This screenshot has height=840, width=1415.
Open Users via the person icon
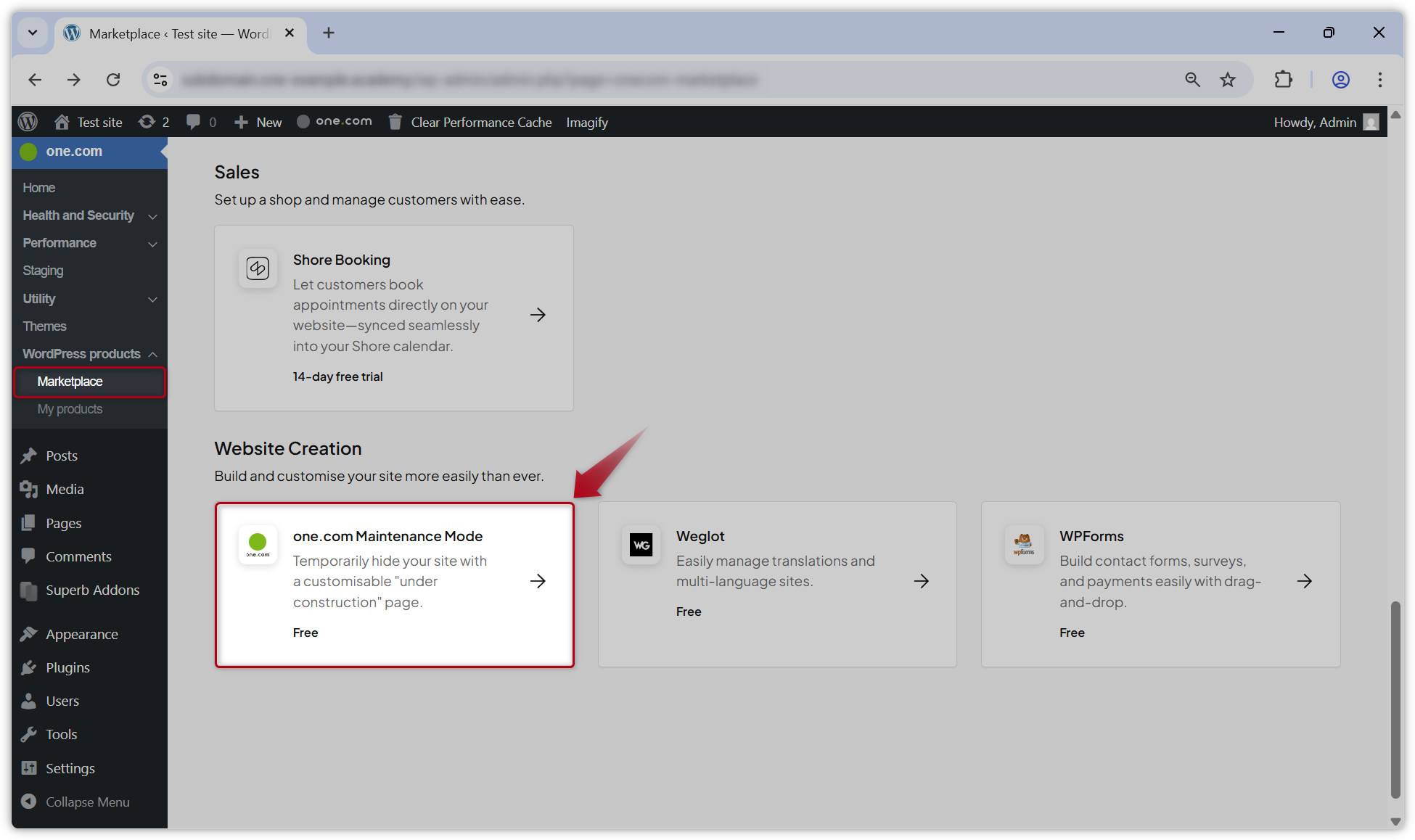coord(29,701)
